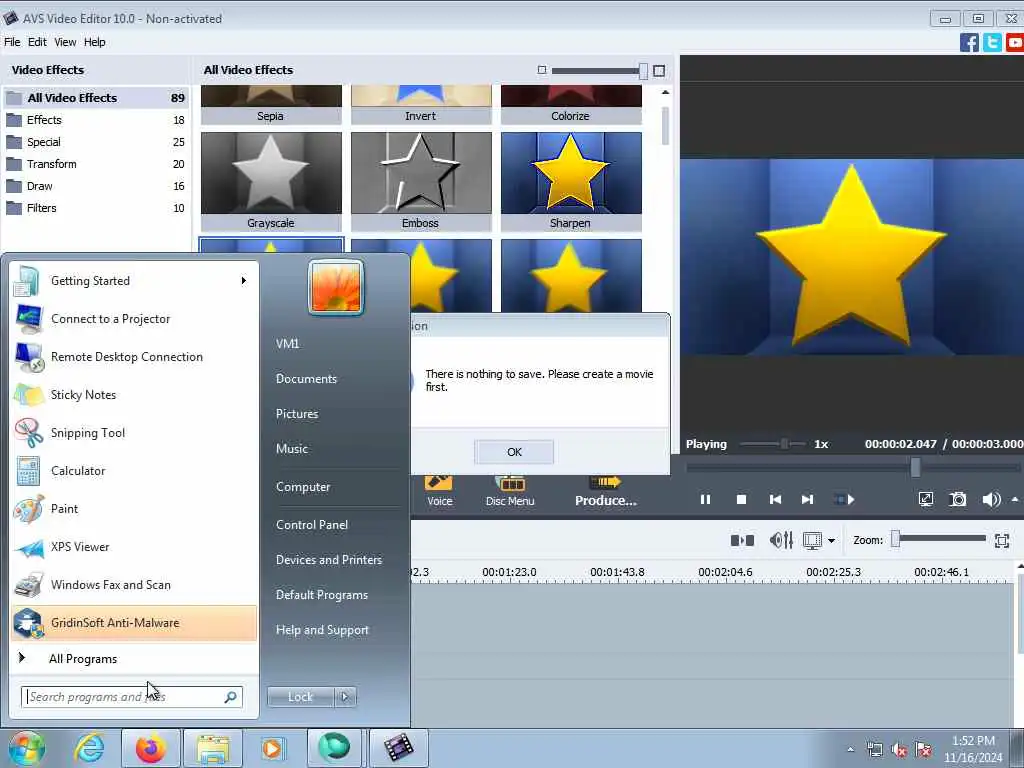Viewport: 1024px width, 768px height.
Task: Select the Special folder
Action: pyautogui.click(x=96, y=142)
